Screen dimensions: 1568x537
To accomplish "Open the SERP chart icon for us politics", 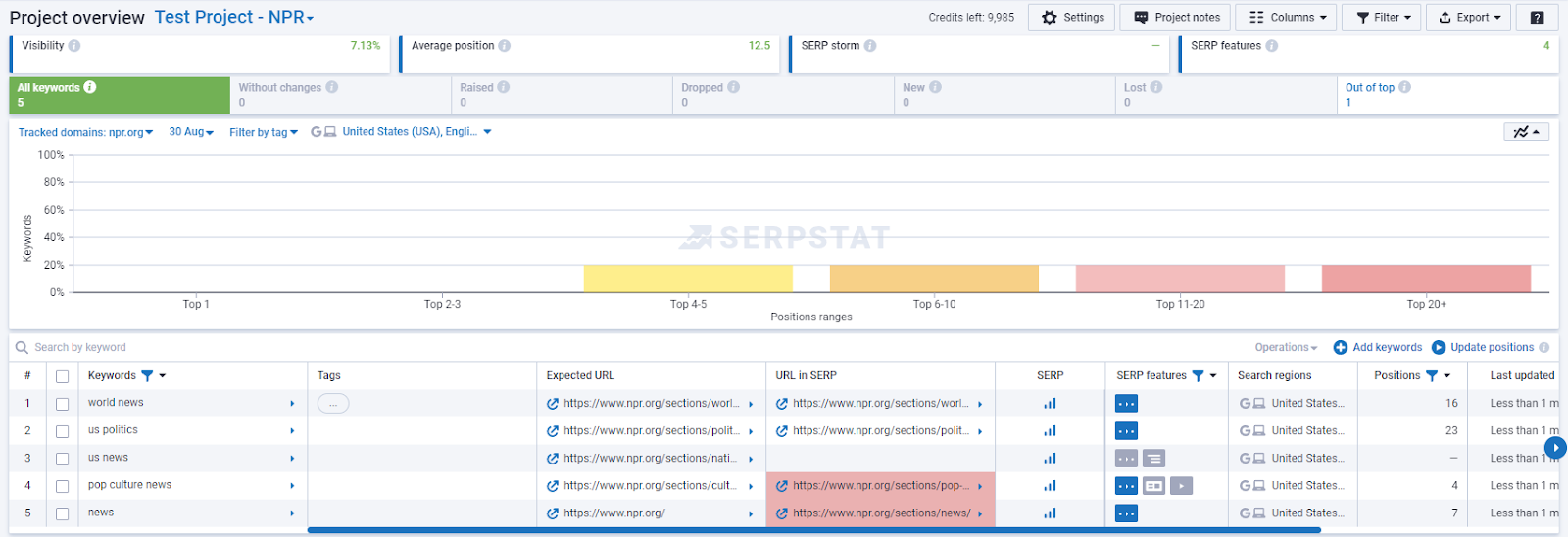I will tap(1050, 430).
